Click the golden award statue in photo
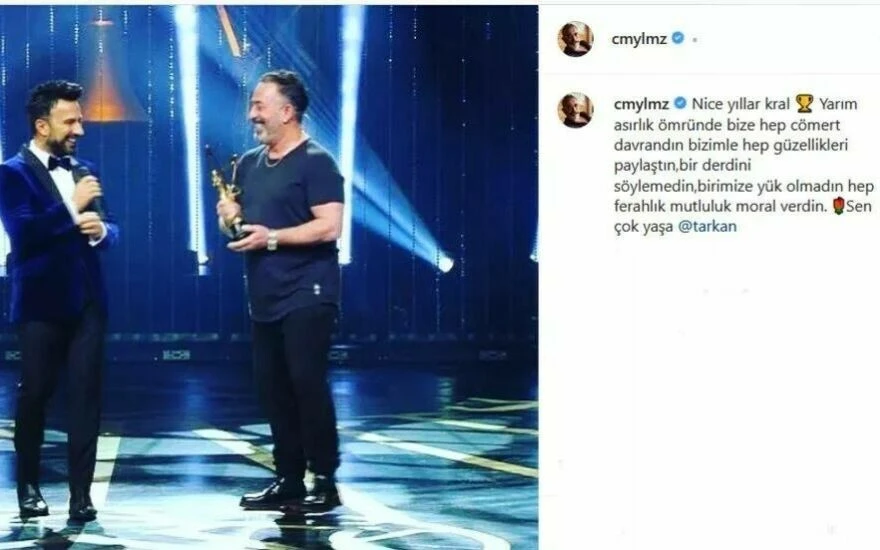The image size is (880, 550). [x=227, y=194]
